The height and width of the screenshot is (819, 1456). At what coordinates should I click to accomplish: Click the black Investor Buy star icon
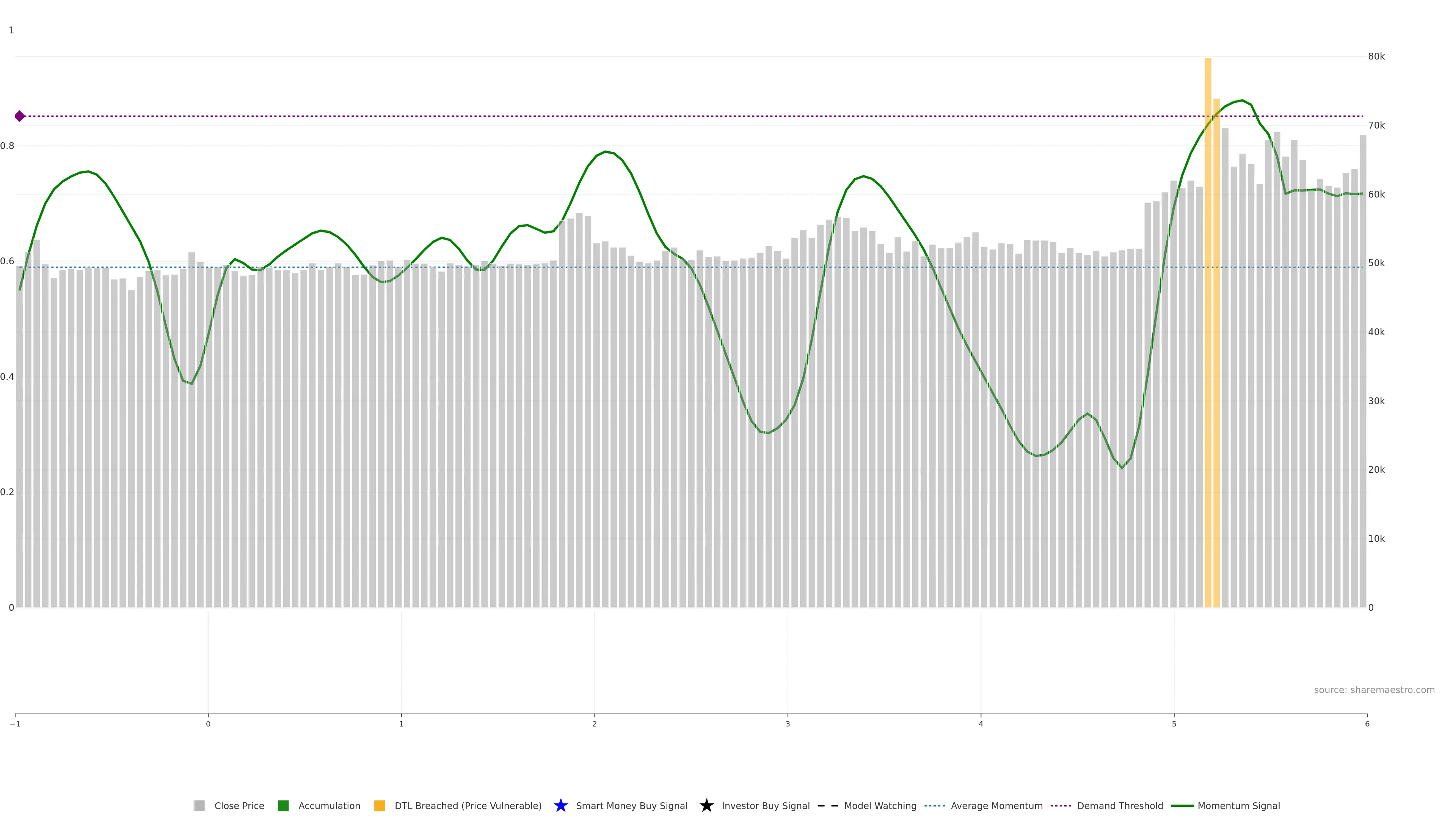coord(706,805)
